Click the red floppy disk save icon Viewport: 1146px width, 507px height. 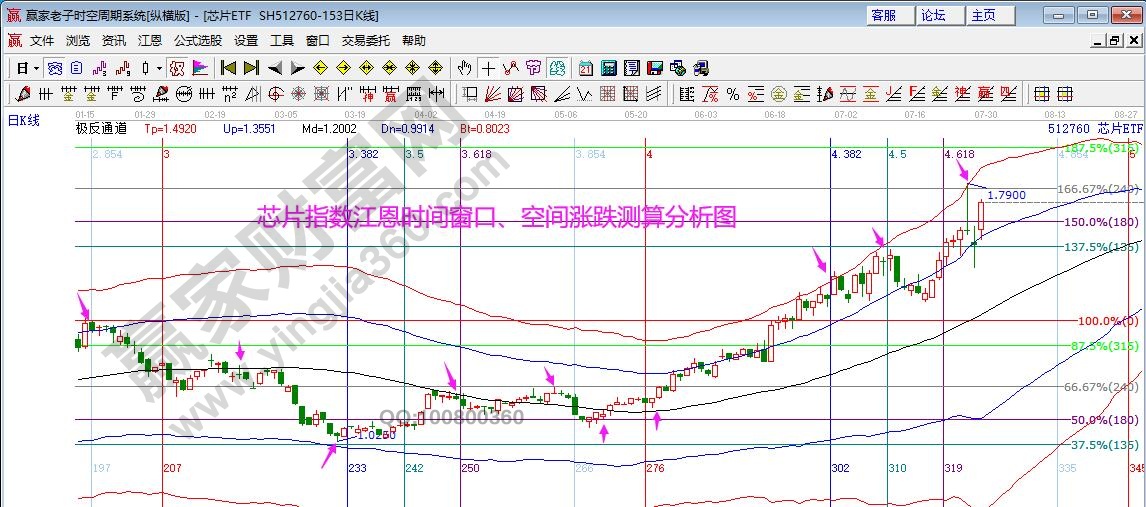(x=654, y=68)
